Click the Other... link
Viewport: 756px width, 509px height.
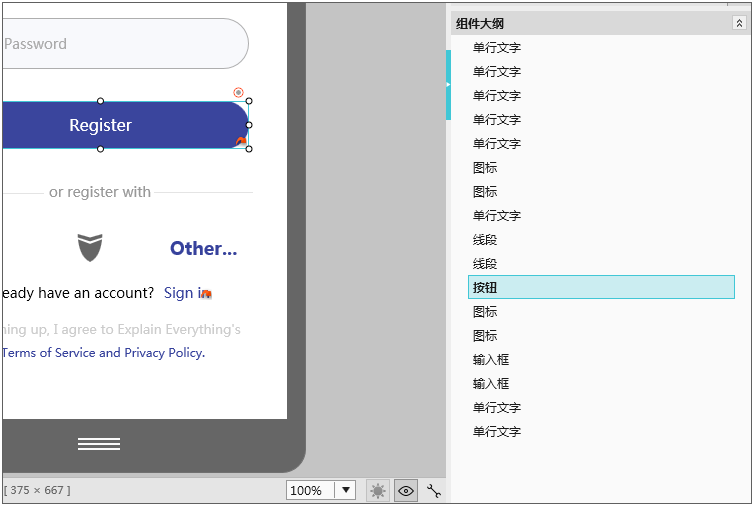point(203,249)
